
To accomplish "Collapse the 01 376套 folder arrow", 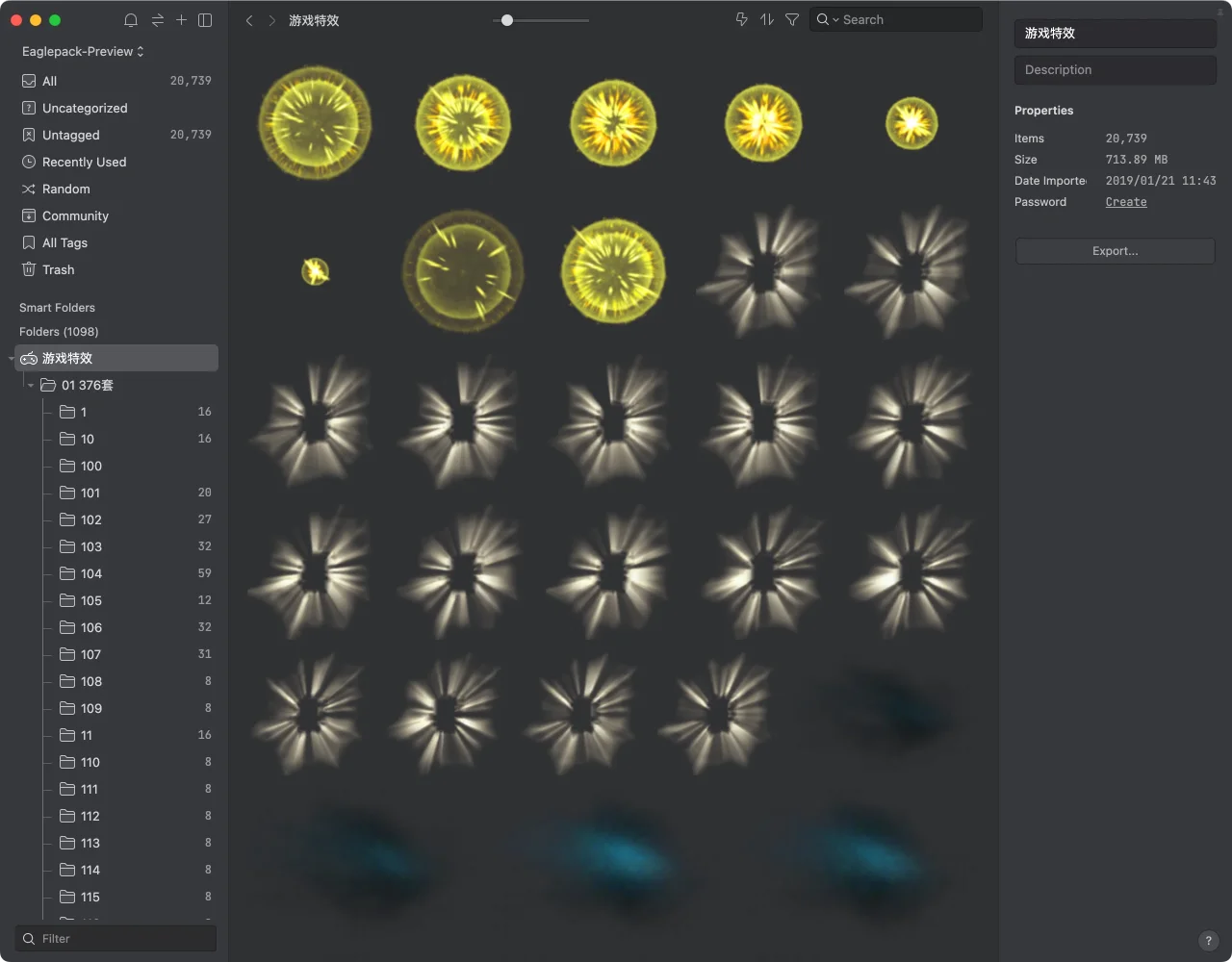I will pos(30,385).
